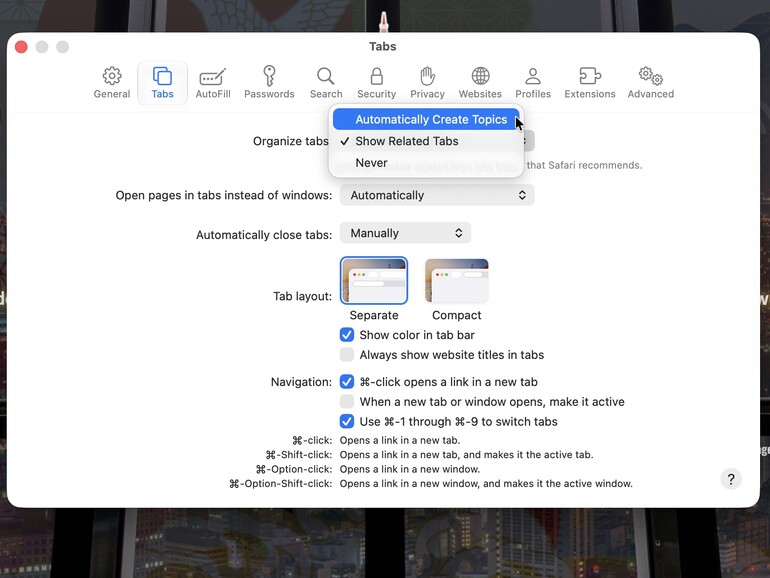Viewport: 770px width, 578px height.
Task: Open the Advanced settings pane
Action: coord(651,83)
